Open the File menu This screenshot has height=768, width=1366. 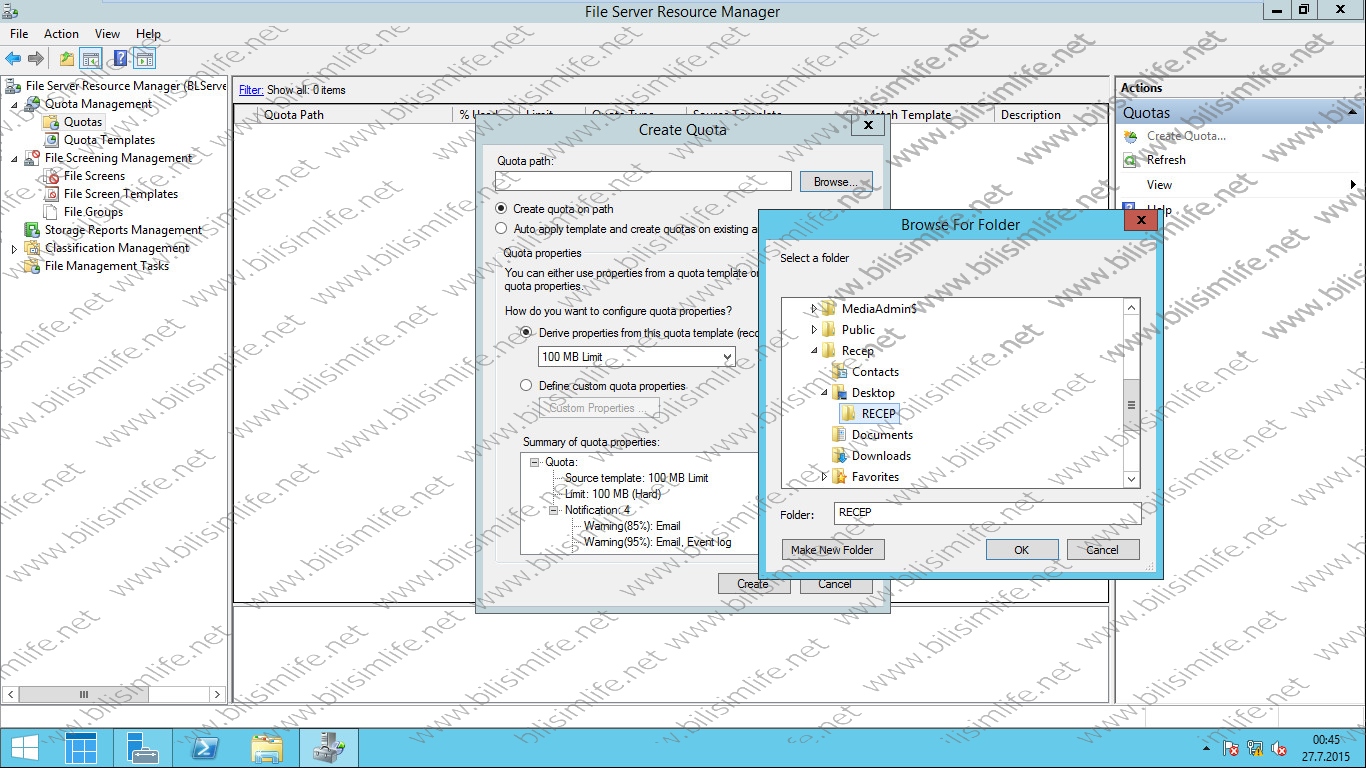(19, 33)
